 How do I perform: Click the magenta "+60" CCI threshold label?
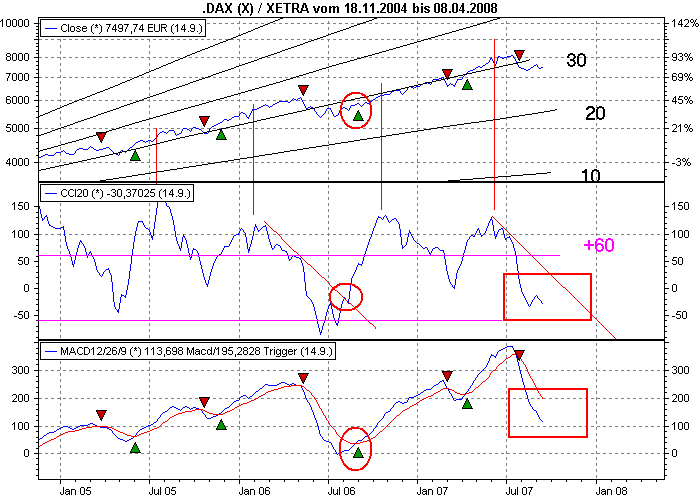pos(599,245)
